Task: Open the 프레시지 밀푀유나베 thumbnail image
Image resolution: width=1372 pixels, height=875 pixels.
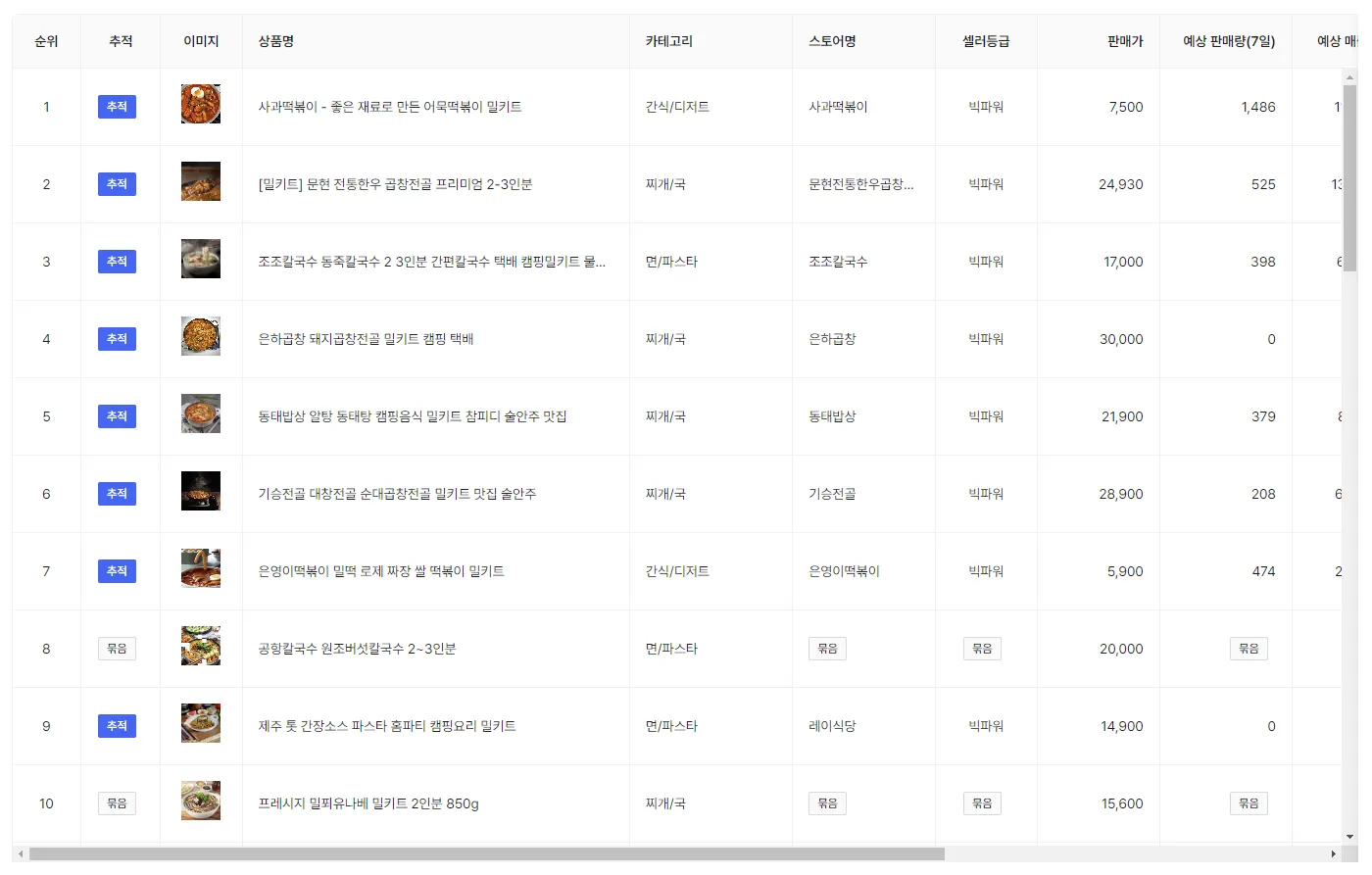Action: click(x=201, y=801)
